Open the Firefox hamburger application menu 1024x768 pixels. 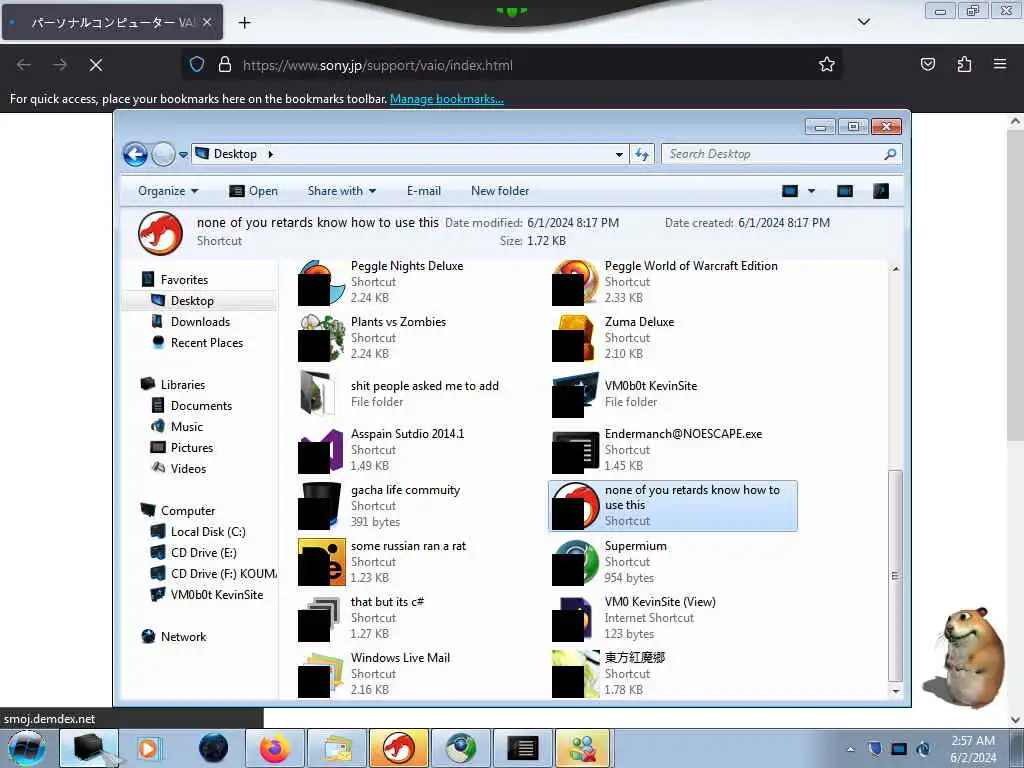click(x=1000, y=64)
